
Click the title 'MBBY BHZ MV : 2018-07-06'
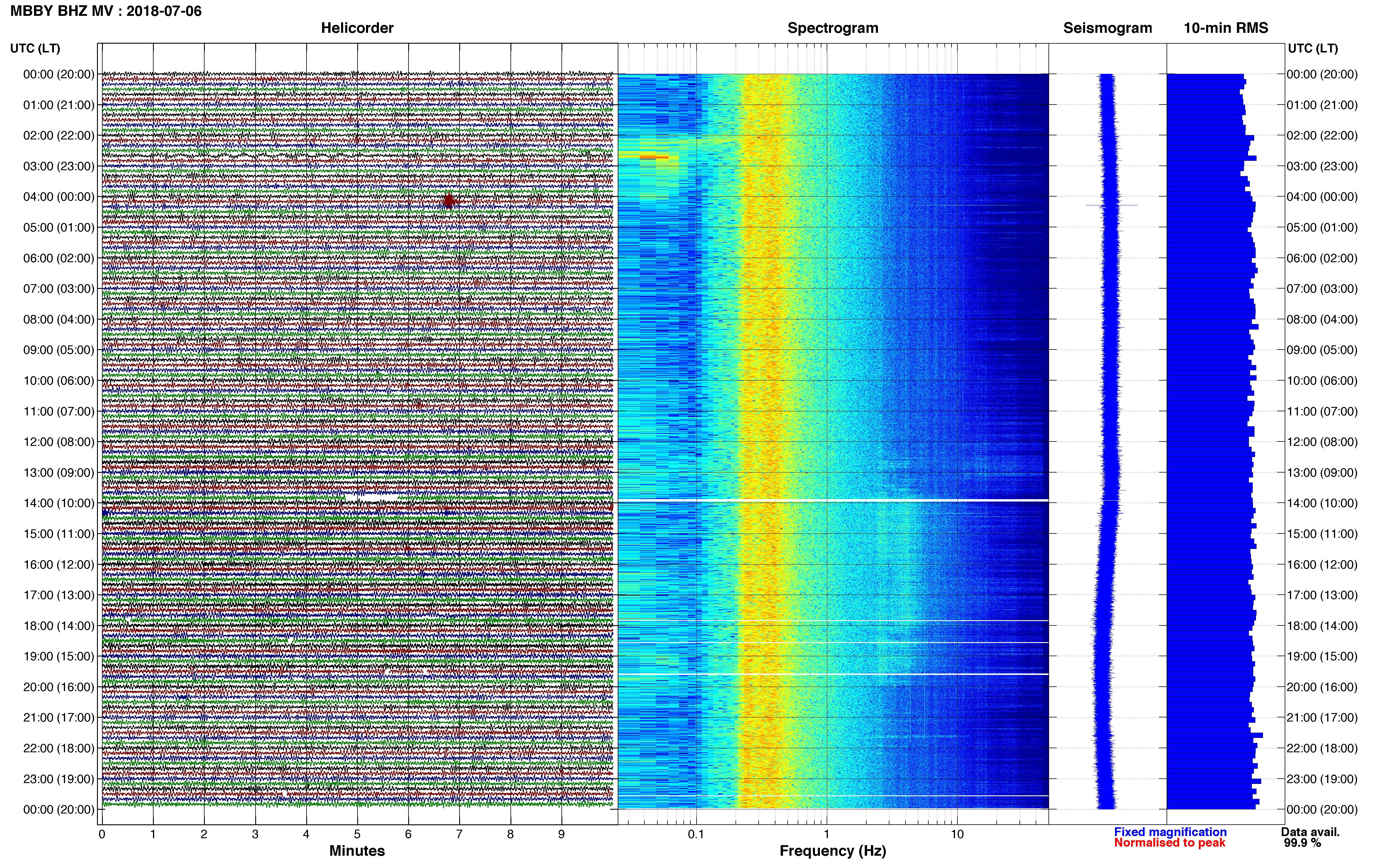point(106,11)
